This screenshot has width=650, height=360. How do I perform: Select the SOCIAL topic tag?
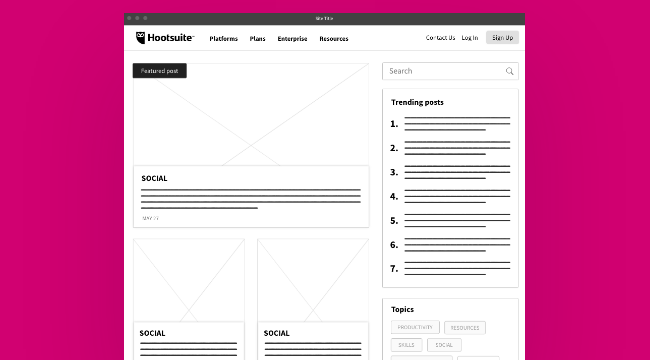(444, 345)
